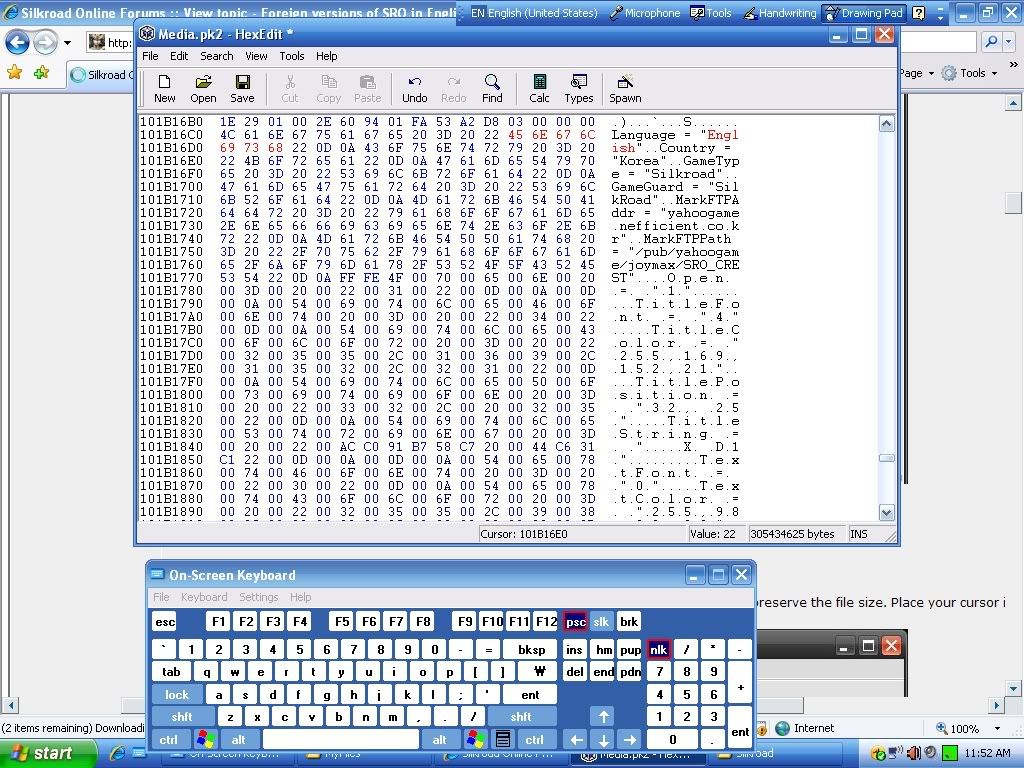Toggle the left shft key
Viewport: 1024px width, 768px height.
[x=182, y=716]
